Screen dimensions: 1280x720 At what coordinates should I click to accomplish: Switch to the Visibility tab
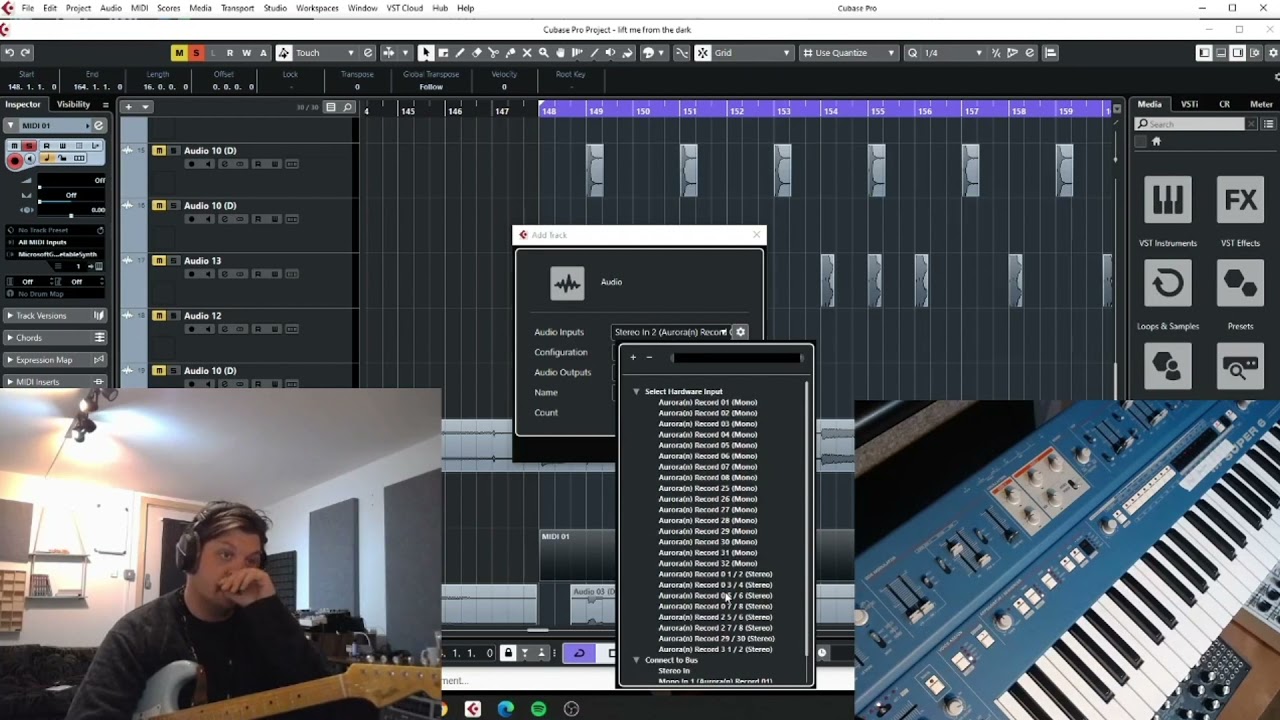[74, 105]
